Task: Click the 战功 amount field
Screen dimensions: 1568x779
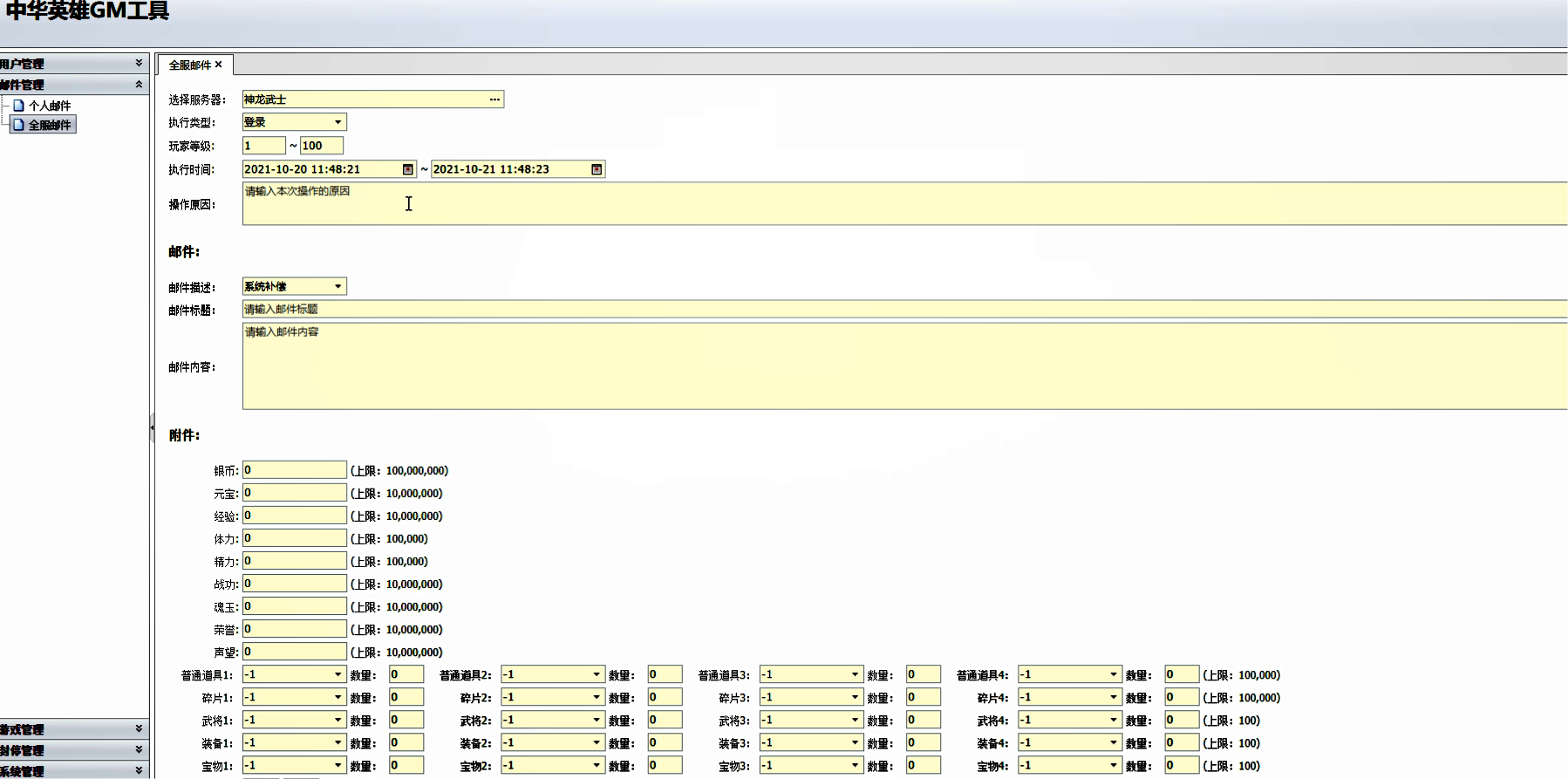Action: tap(295, 584)
